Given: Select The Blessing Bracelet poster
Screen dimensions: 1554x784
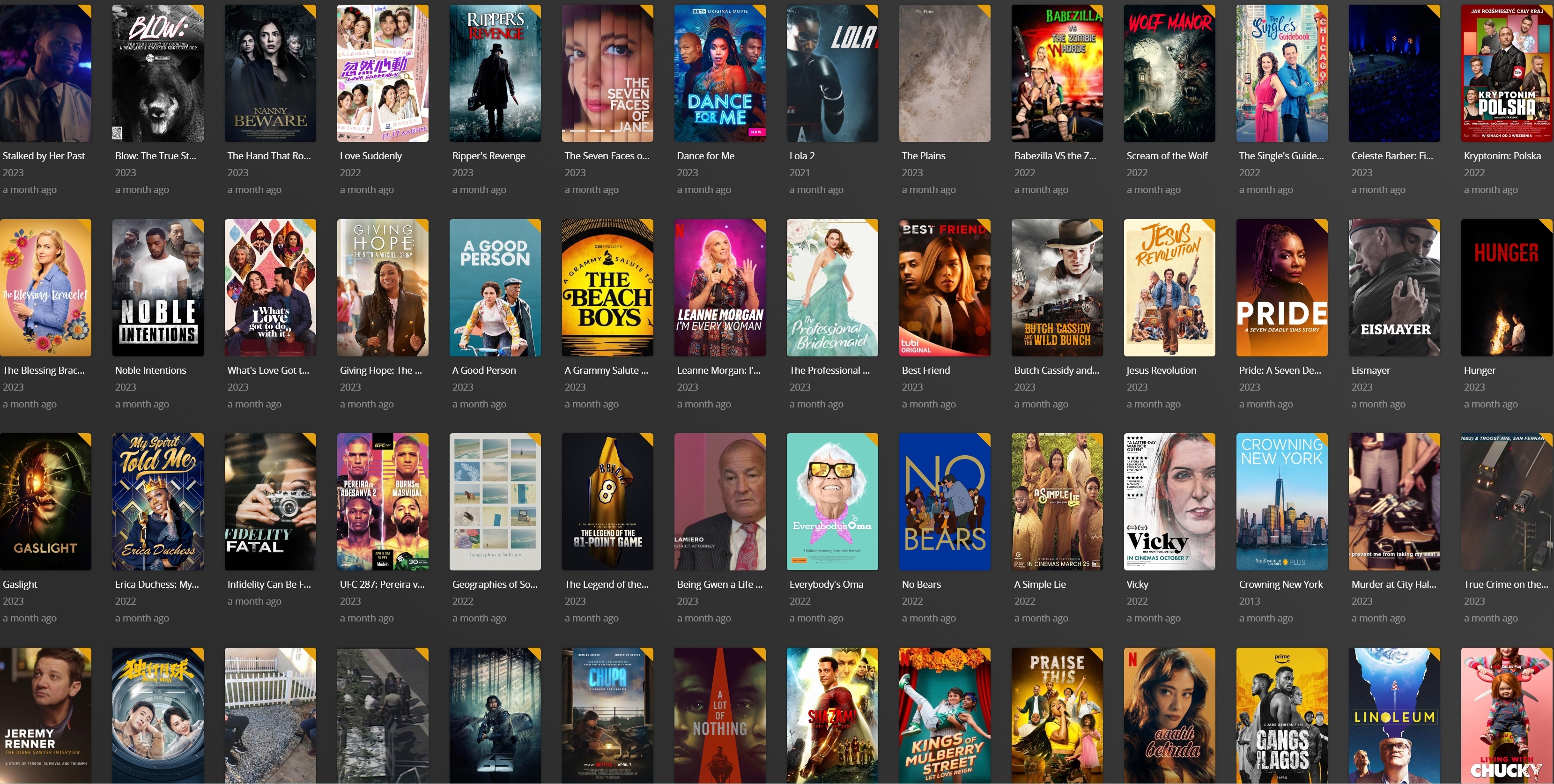Looking at the screenshot, I should pyautogui.click(x=46, y=288).
